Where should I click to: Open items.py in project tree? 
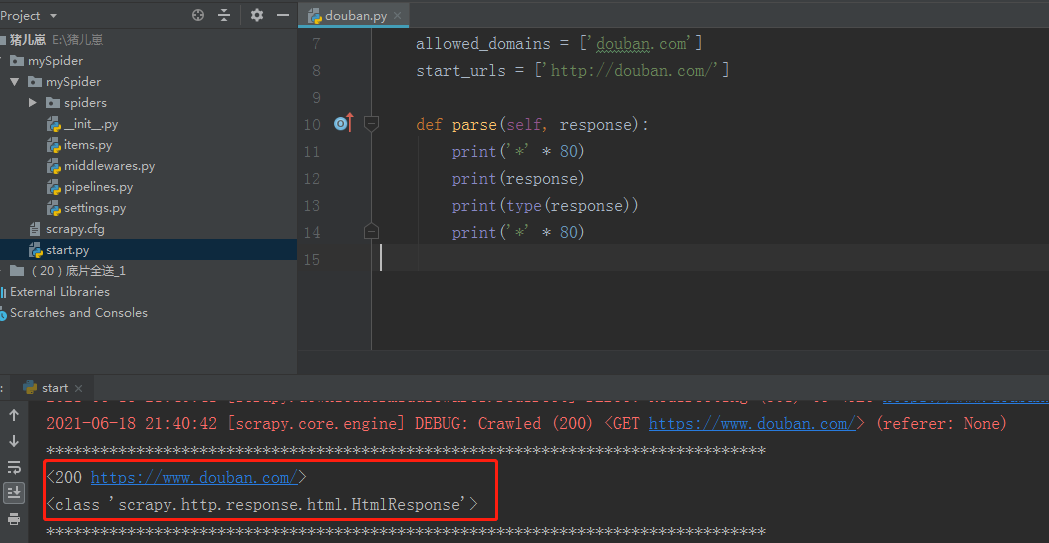pos(88,145)
